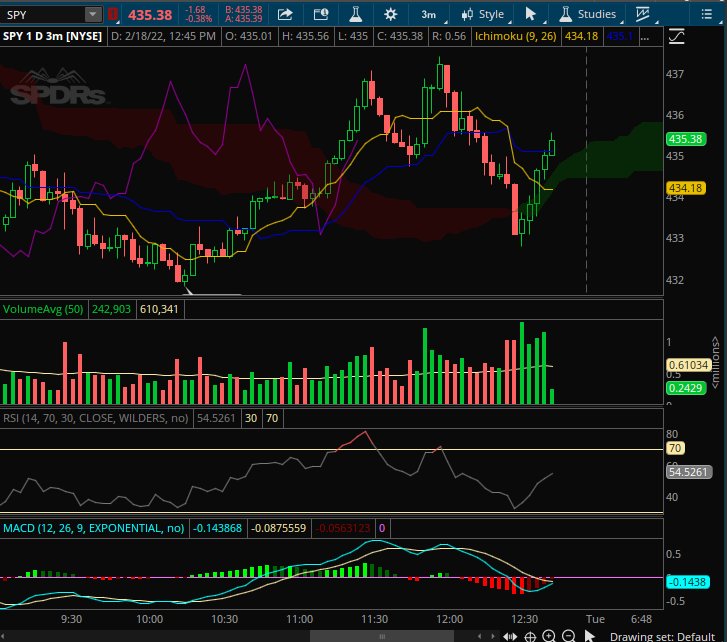The width and height of the screenshot is (727, 642).
Task: Click the bottom pointer cursor icon
Action: [x=589, y=636]
